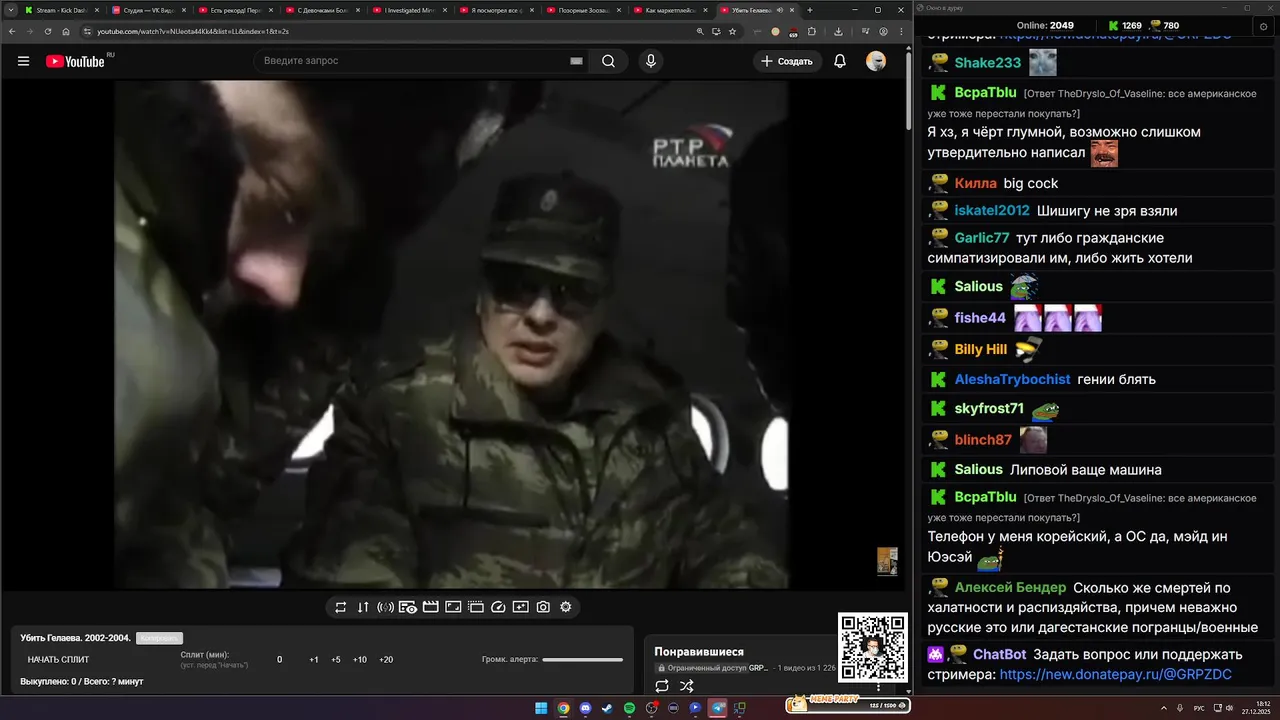Viewport: 1280px width, 720px height.
Task: Open a new browser tab
Action: [x=810, y=10]
